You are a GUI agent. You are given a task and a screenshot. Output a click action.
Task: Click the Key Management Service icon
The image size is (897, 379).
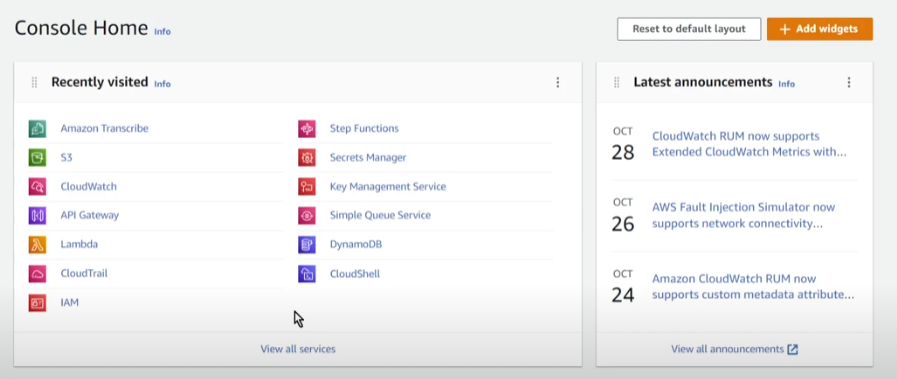[307, 186]
